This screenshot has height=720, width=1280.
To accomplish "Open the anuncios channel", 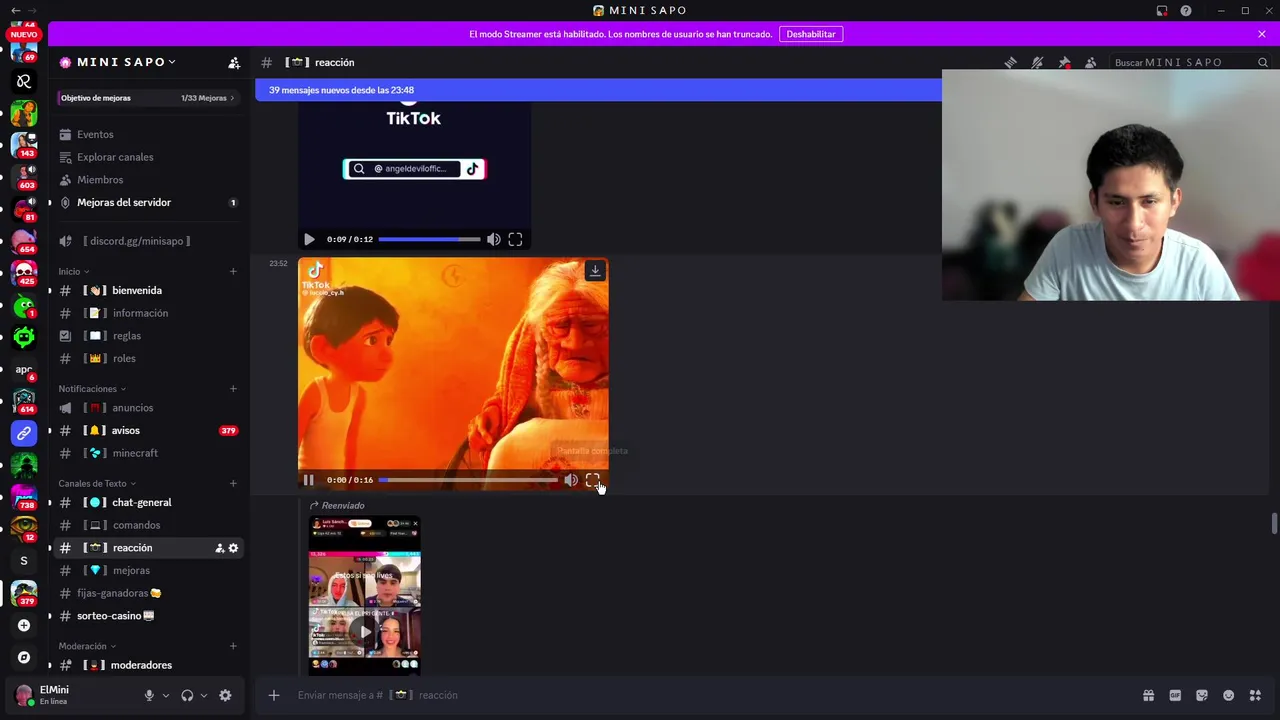I will [x=148, y=408].
